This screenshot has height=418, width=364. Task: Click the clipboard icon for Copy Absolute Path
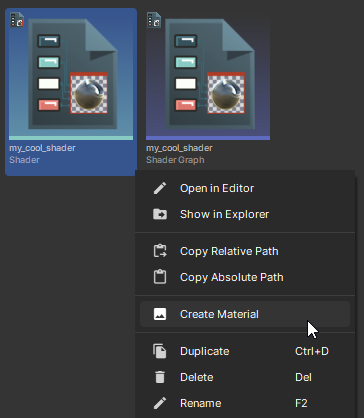(160, 277)
